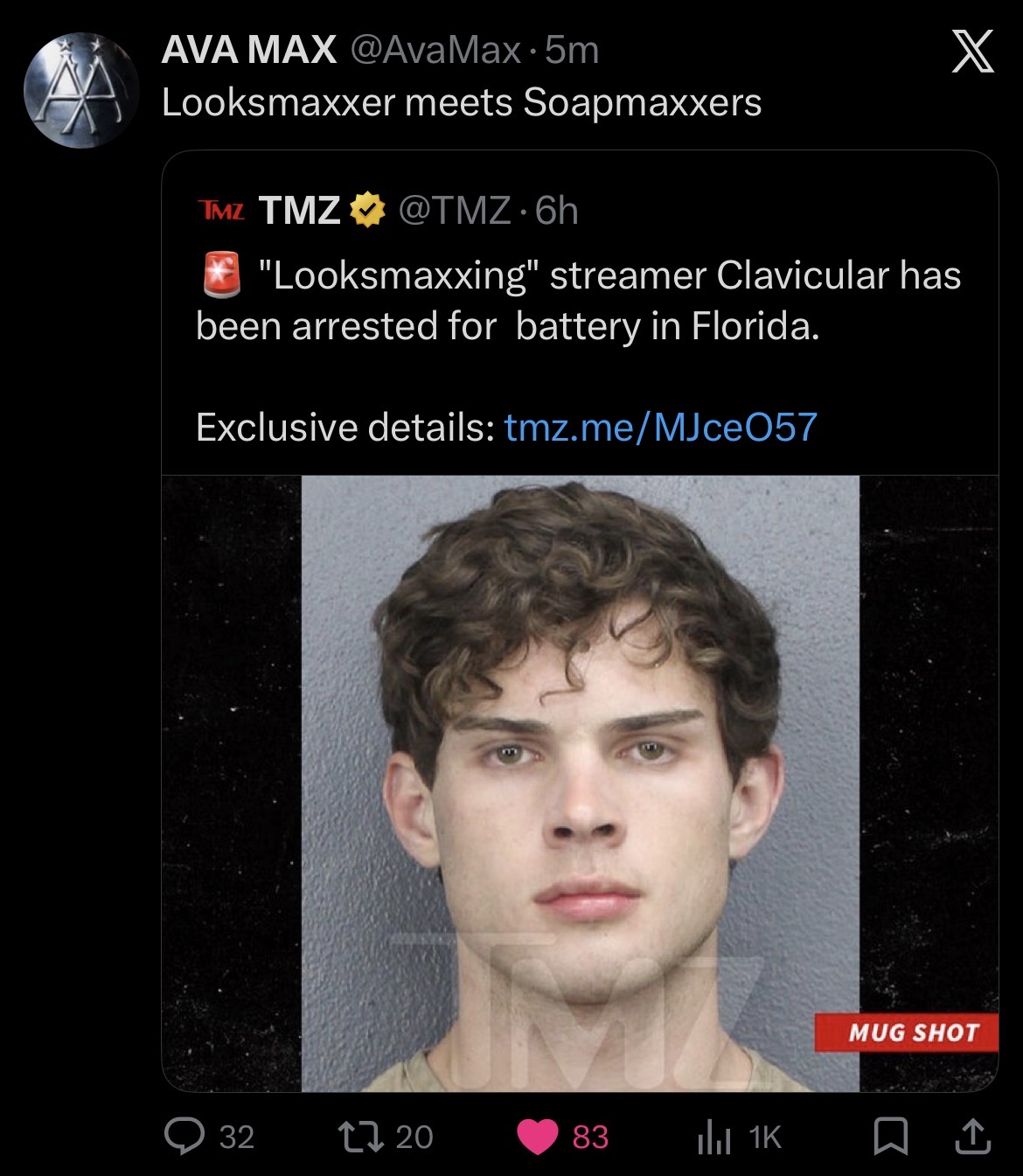1023x1176 pixels.
Task: Open the quoted TMZ tweet text
Action: [578, 300]
